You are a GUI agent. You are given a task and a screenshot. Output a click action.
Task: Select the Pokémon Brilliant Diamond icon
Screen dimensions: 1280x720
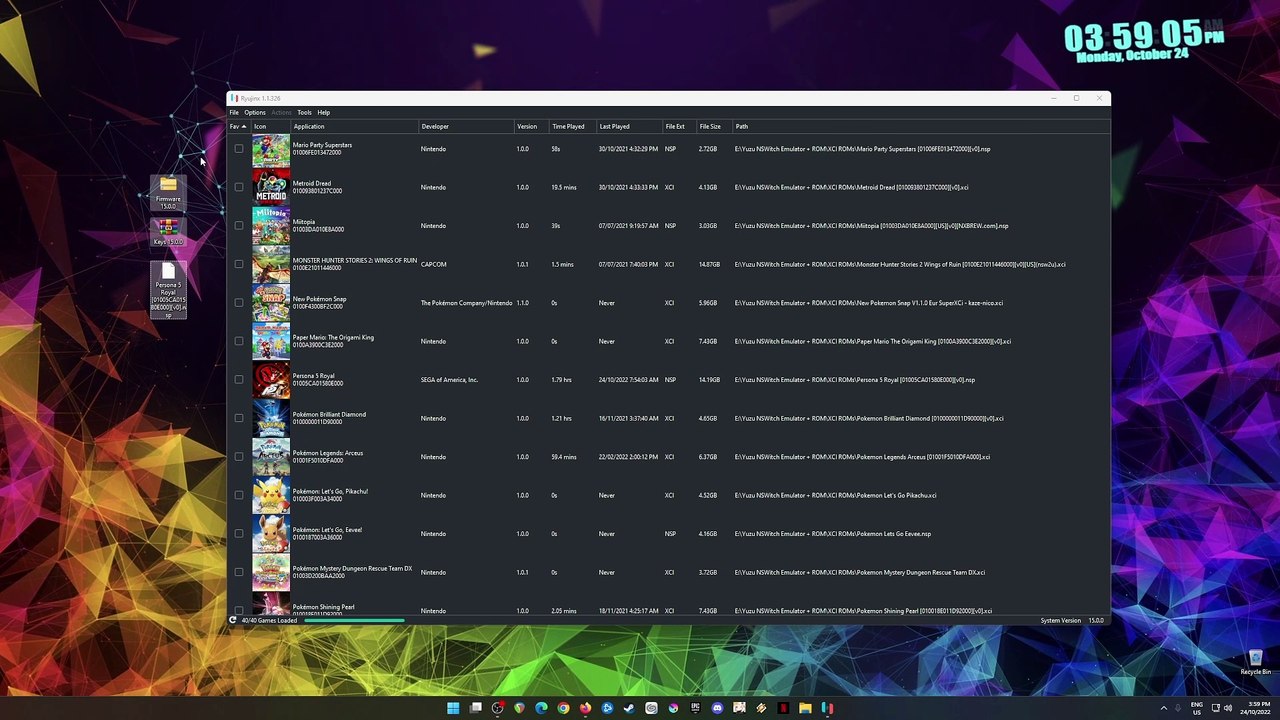tap(271, 418)
